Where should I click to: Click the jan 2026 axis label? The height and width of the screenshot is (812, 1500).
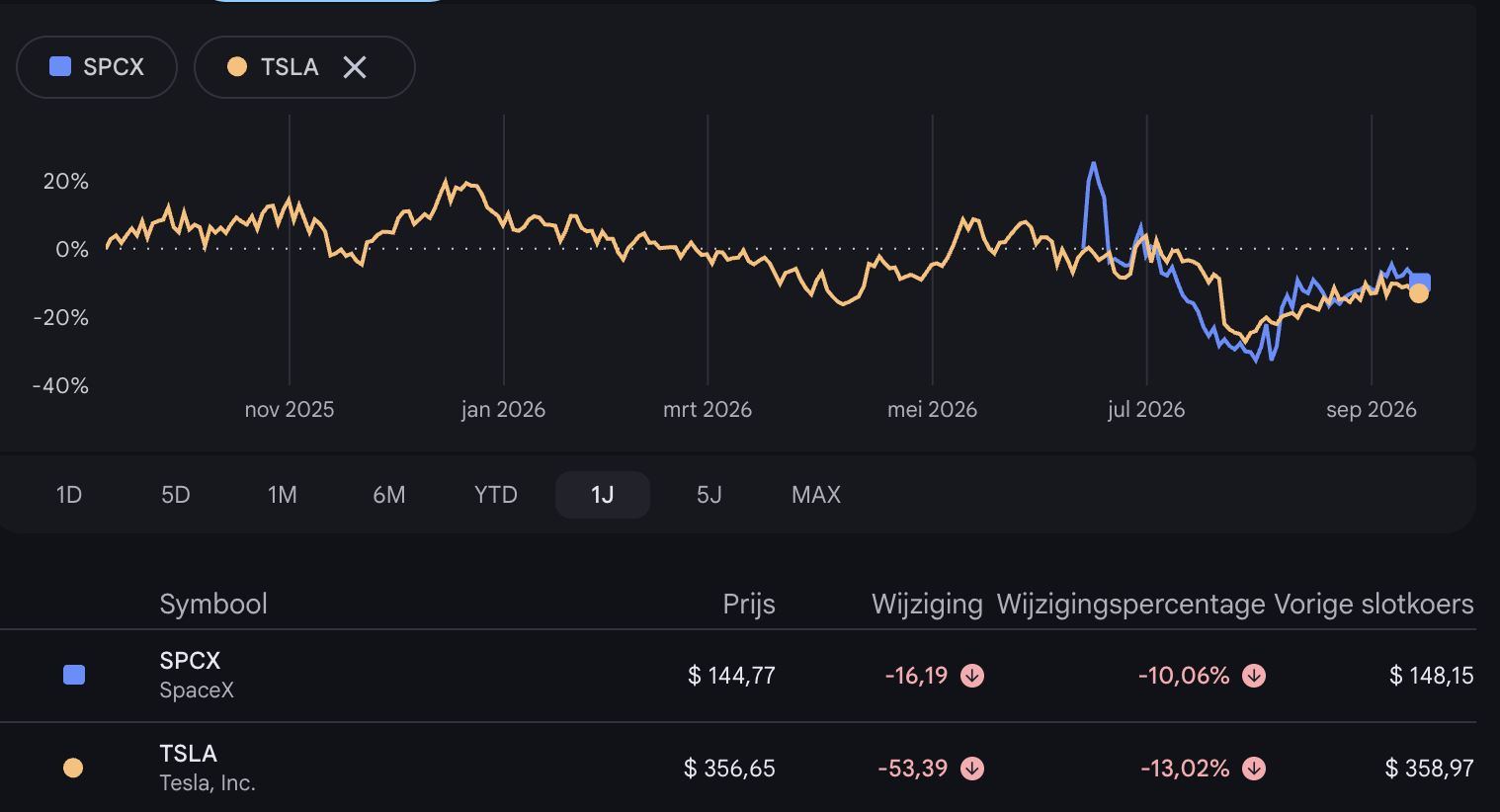[x=503, y=410]
